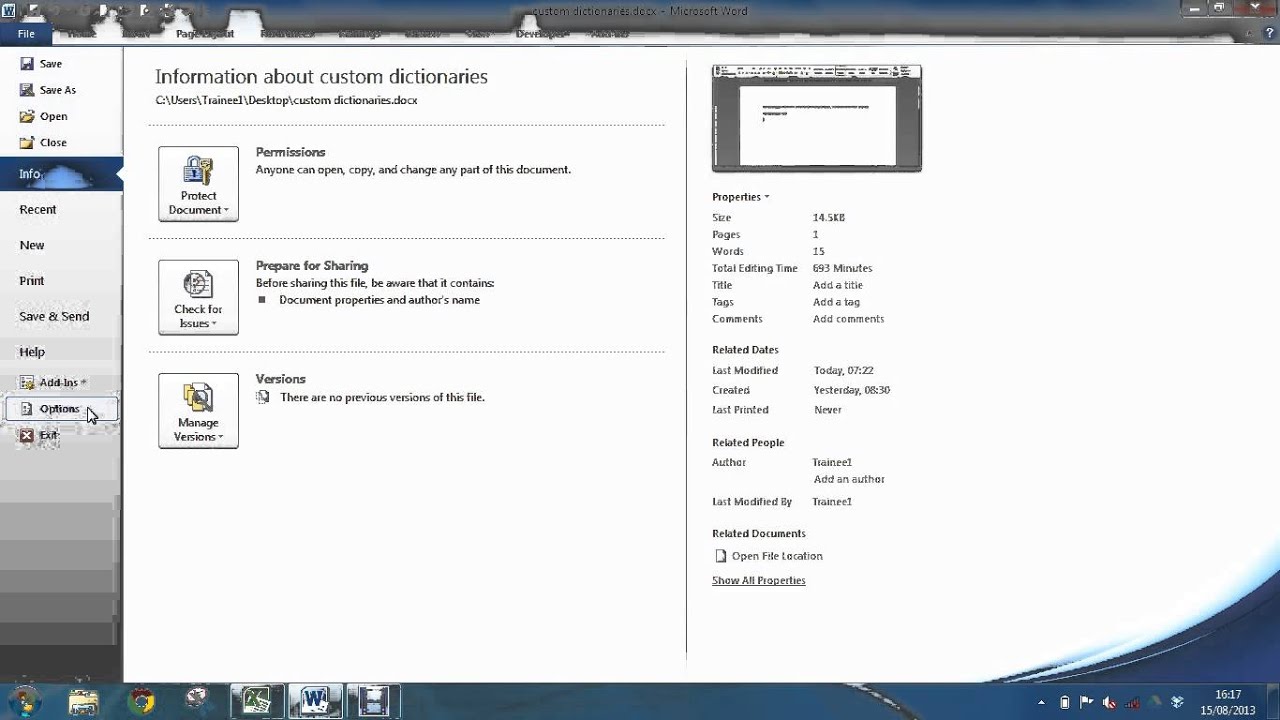Click the Action Center flag tray icon

tap(1087, 702)
